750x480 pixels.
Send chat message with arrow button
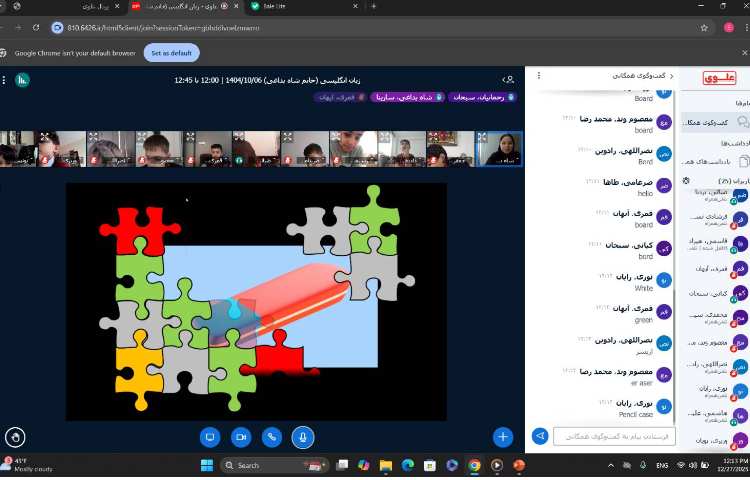[x=540, y=436]
